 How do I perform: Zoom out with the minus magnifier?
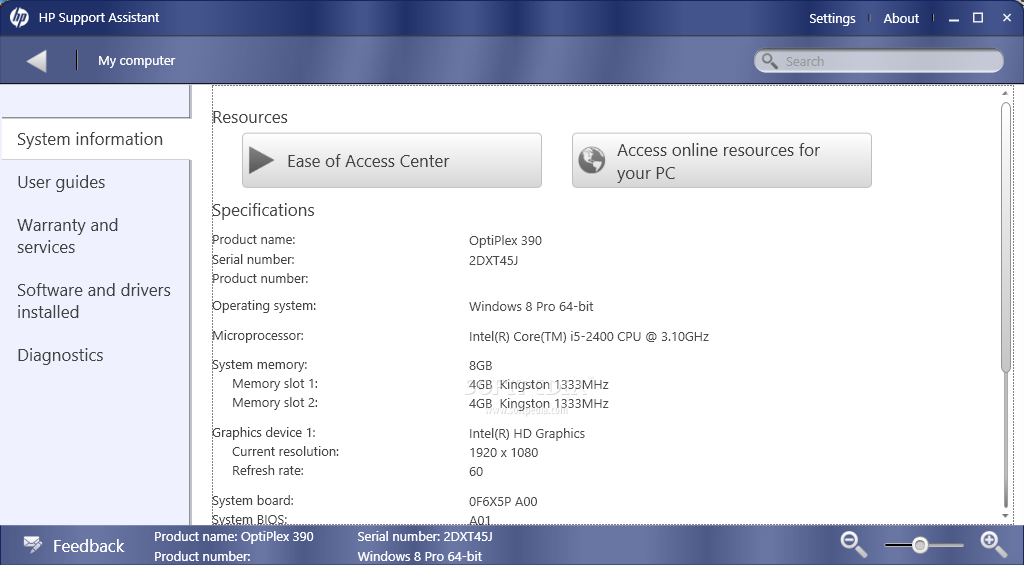(x=854, y=544)
